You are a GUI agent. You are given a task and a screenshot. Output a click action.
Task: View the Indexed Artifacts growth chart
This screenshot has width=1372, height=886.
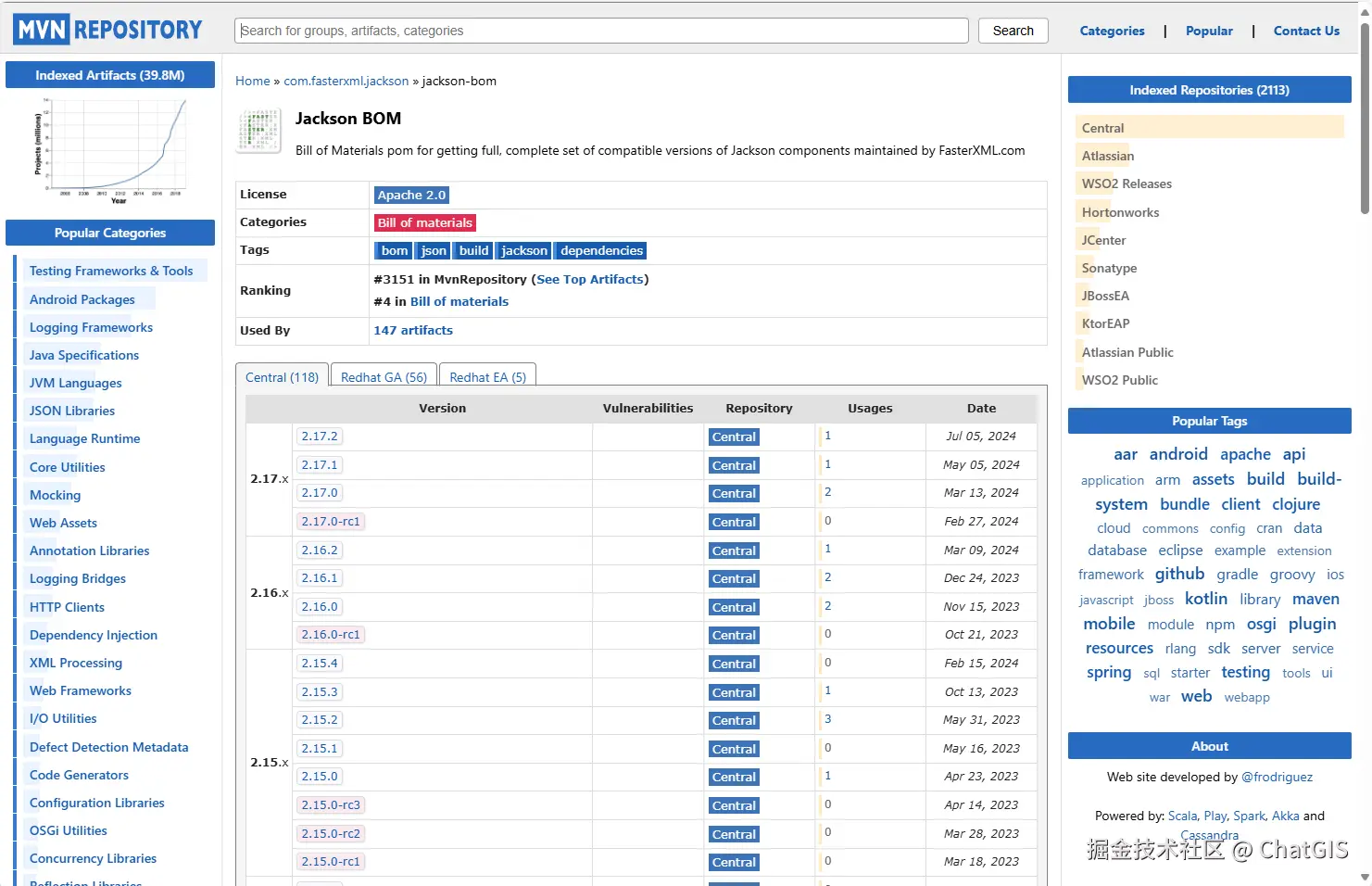(110, 151)
